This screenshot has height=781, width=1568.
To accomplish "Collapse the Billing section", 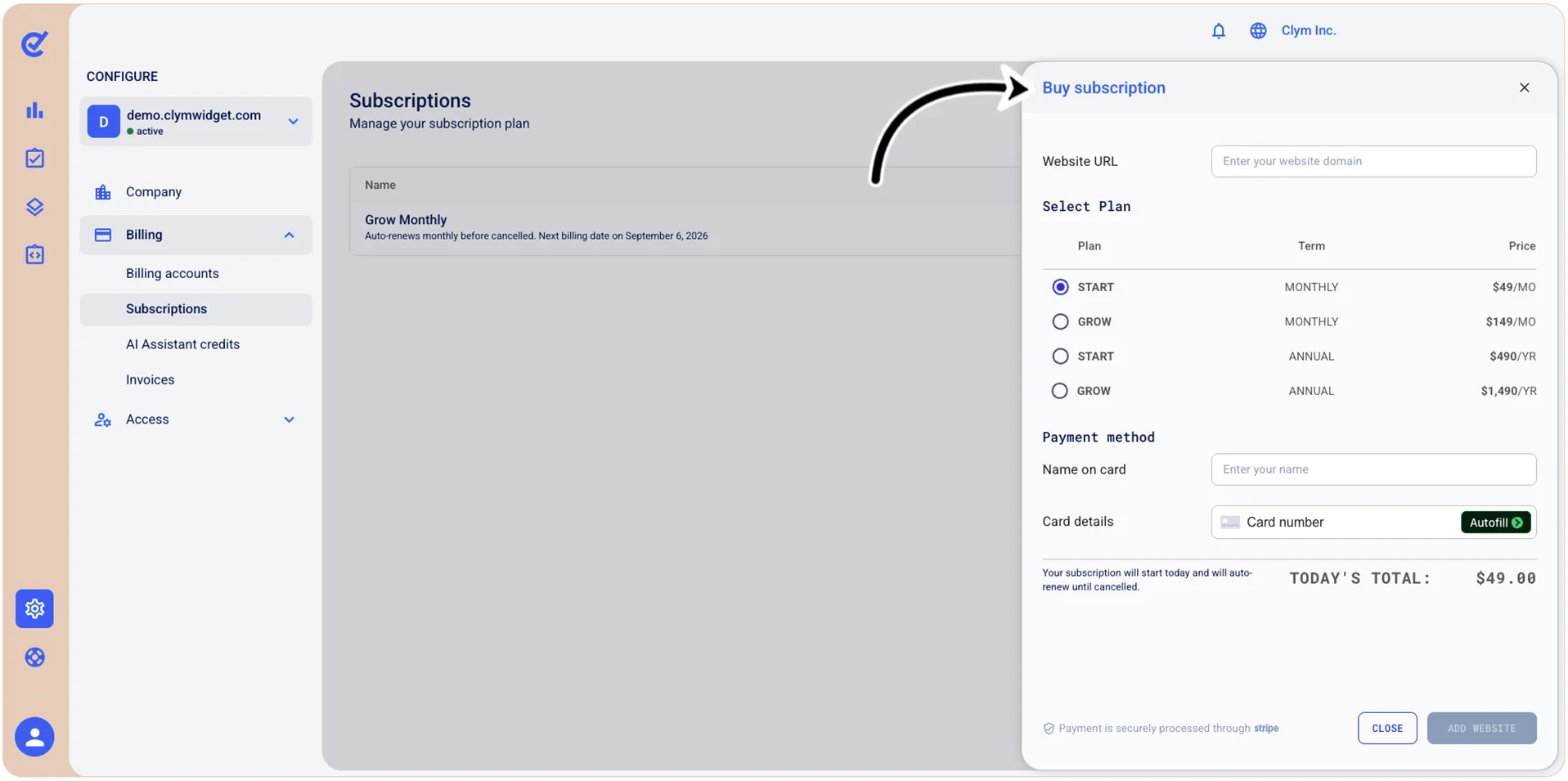I will 289,236.
